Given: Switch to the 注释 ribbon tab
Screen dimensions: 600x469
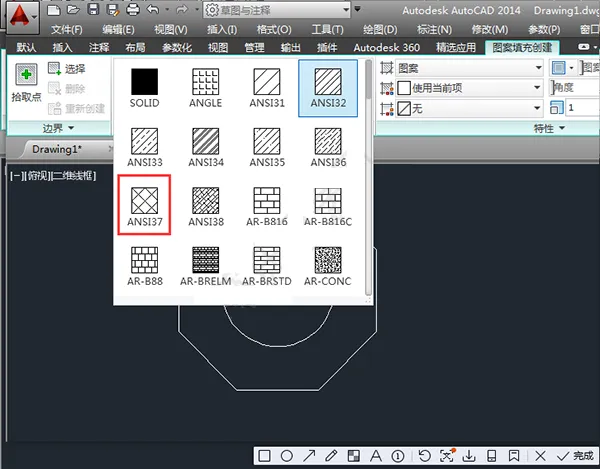Looking at the screenshot, I should coord(99,47).
